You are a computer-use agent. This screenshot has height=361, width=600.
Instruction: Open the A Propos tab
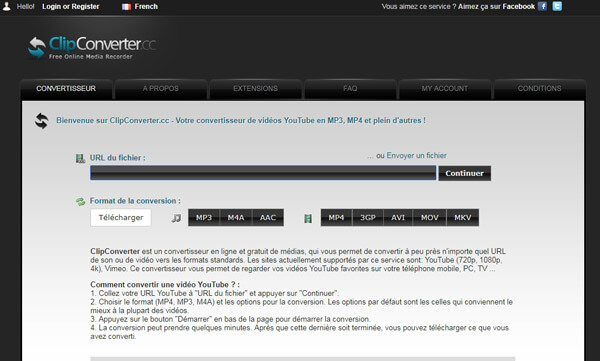tap(161, 89)
